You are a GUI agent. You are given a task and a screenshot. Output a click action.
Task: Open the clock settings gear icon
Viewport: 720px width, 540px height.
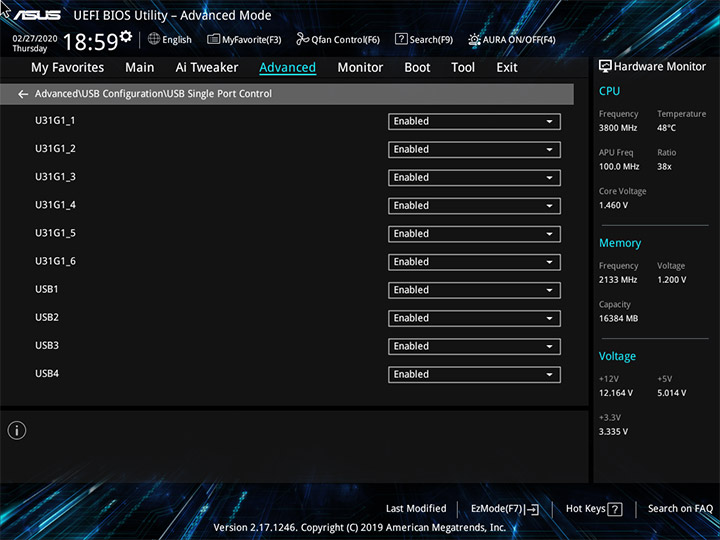(x=126, y=36)
